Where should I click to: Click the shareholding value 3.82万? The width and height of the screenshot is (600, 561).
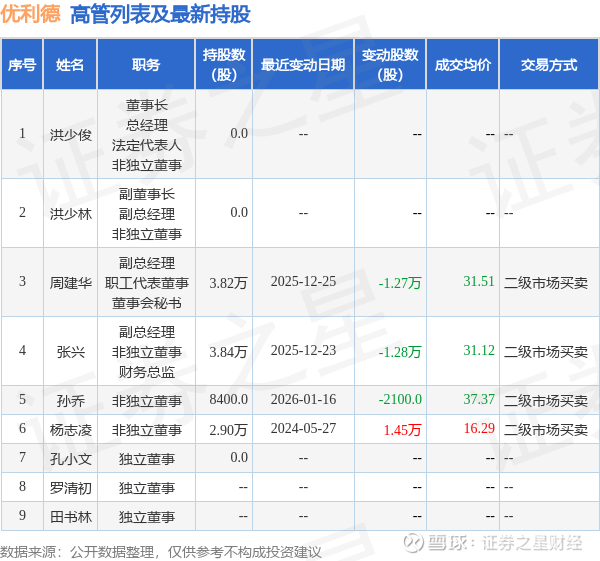pyautogui.click(x=228, y=283)
